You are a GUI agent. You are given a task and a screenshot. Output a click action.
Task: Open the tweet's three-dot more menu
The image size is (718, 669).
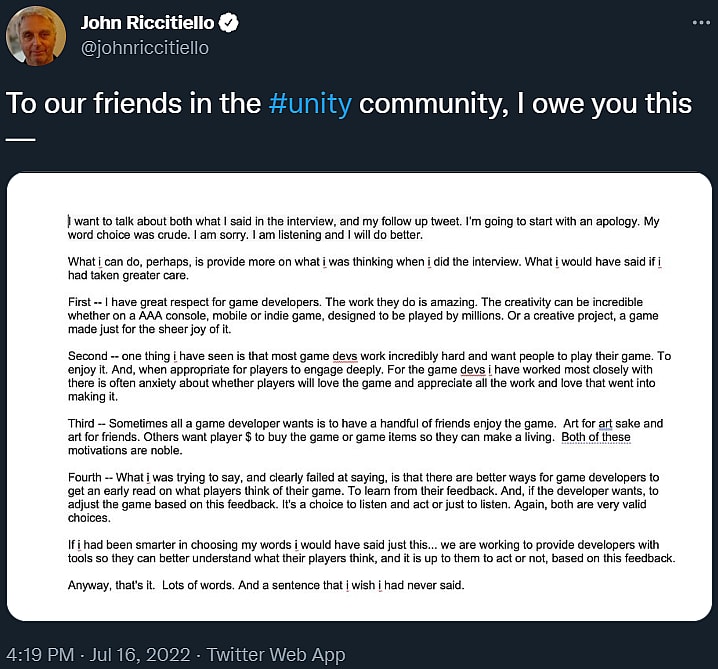click(699, 22)
